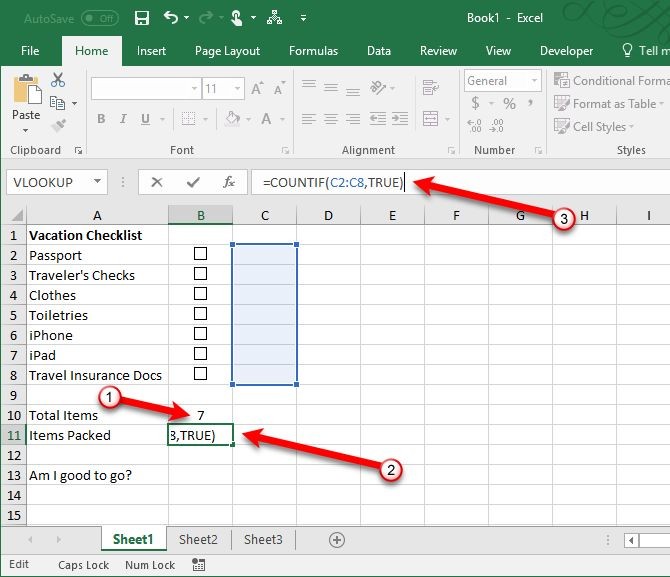This screenshot has width=670, height=577.
Task: Check the Toiletries checkbox
Action: [x=200, y=314]
